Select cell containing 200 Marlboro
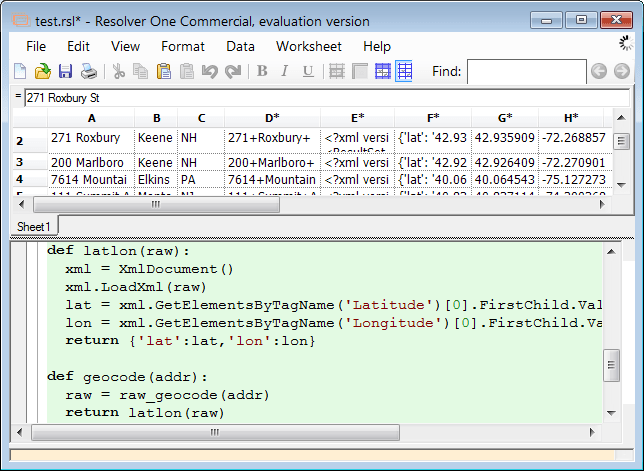This screenshot has width=644, height=471. coord(91,162)
